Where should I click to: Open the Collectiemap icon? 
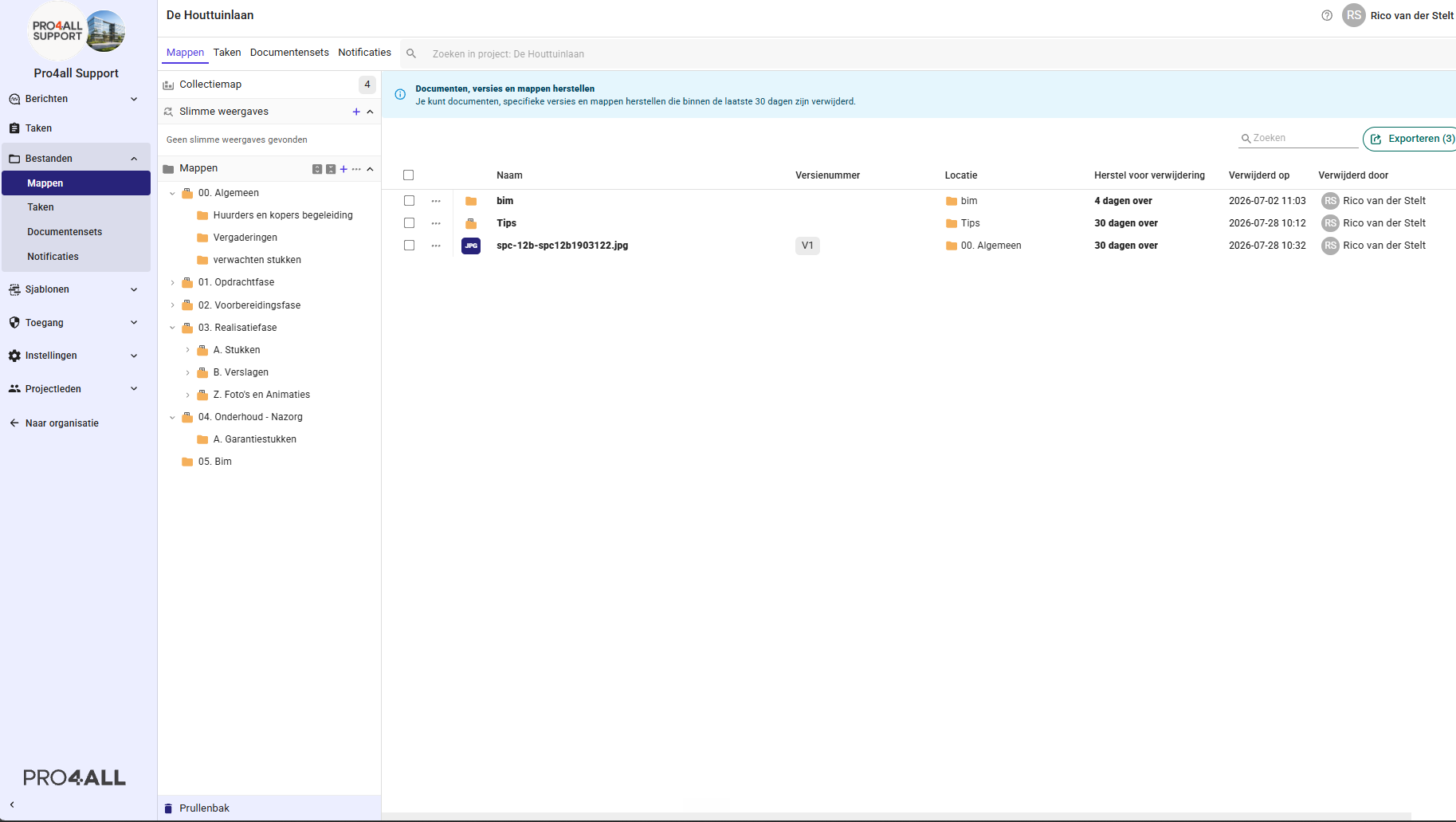(168, 85)
